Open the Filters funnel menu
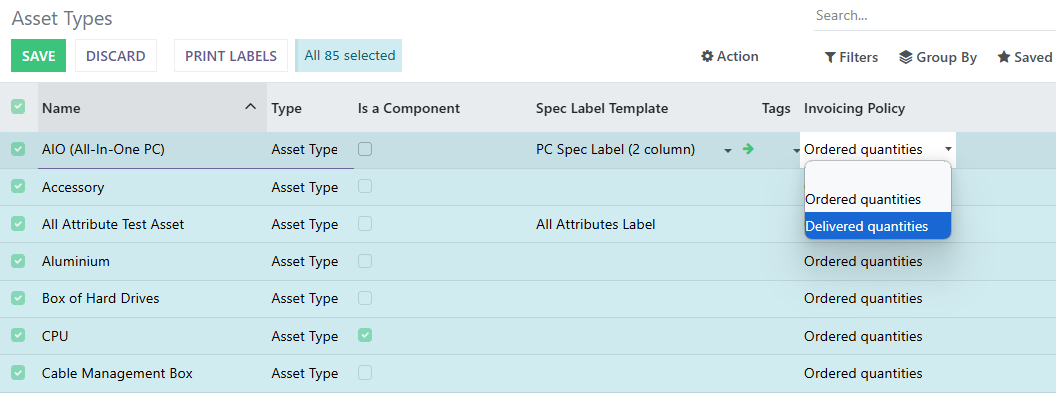1056x393 pixels. pyautogui.click(x=851, y=57)
